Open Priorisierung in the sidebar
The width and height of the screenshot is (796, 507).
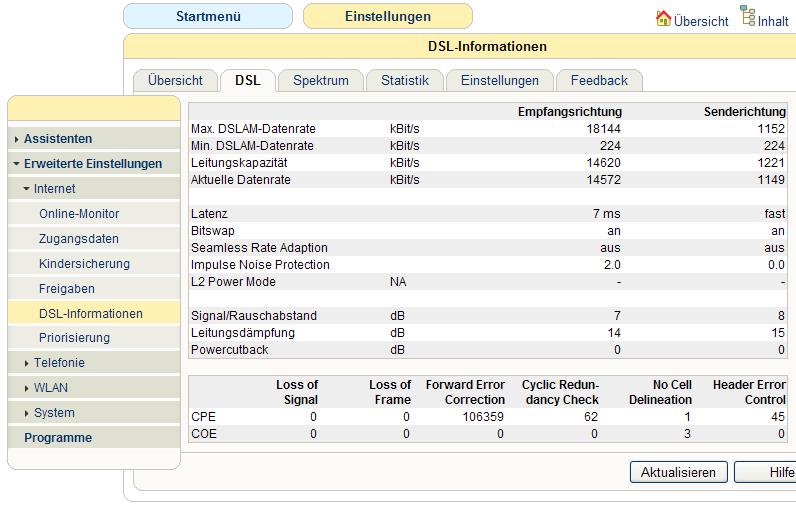click(74, 337)
